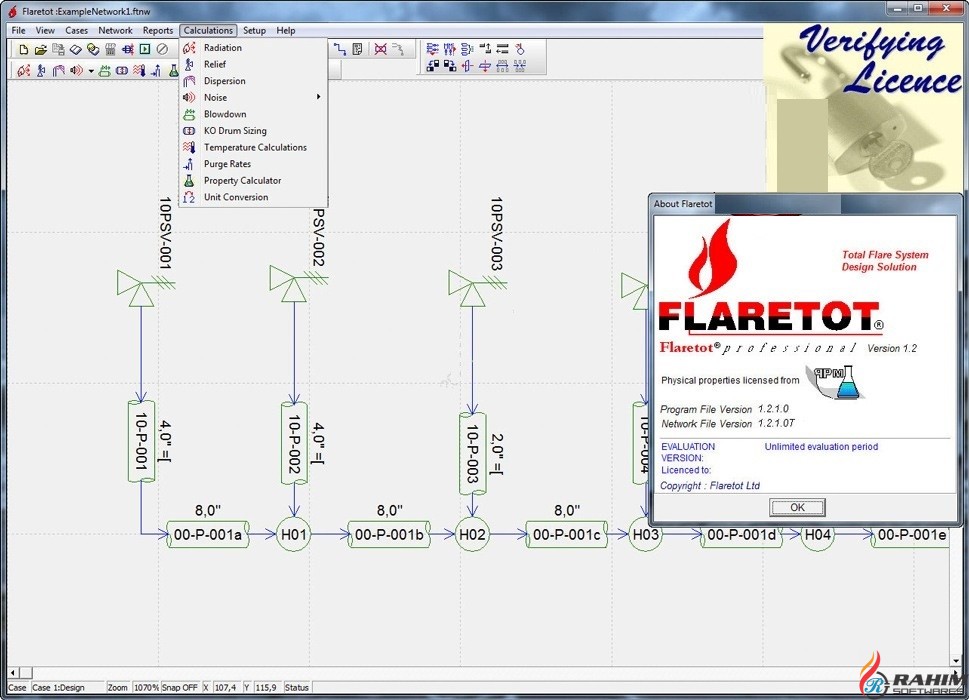Click red vertical-center align icon in align toolbar
Viewport: 969px width, 700px height.
pyautogui.click(x=467, y=65)
